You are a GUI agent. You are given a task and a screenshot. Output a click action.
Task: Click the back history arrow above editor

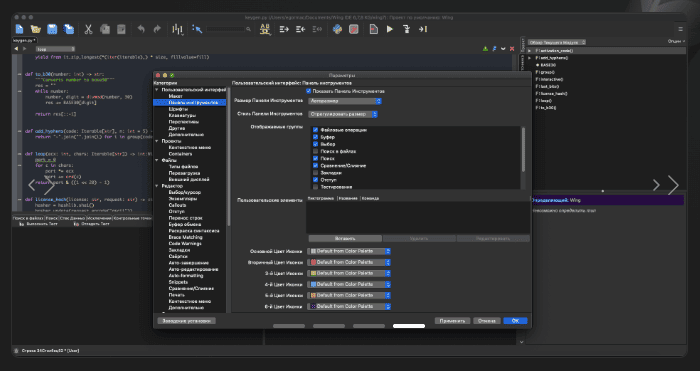click(16, 49)
